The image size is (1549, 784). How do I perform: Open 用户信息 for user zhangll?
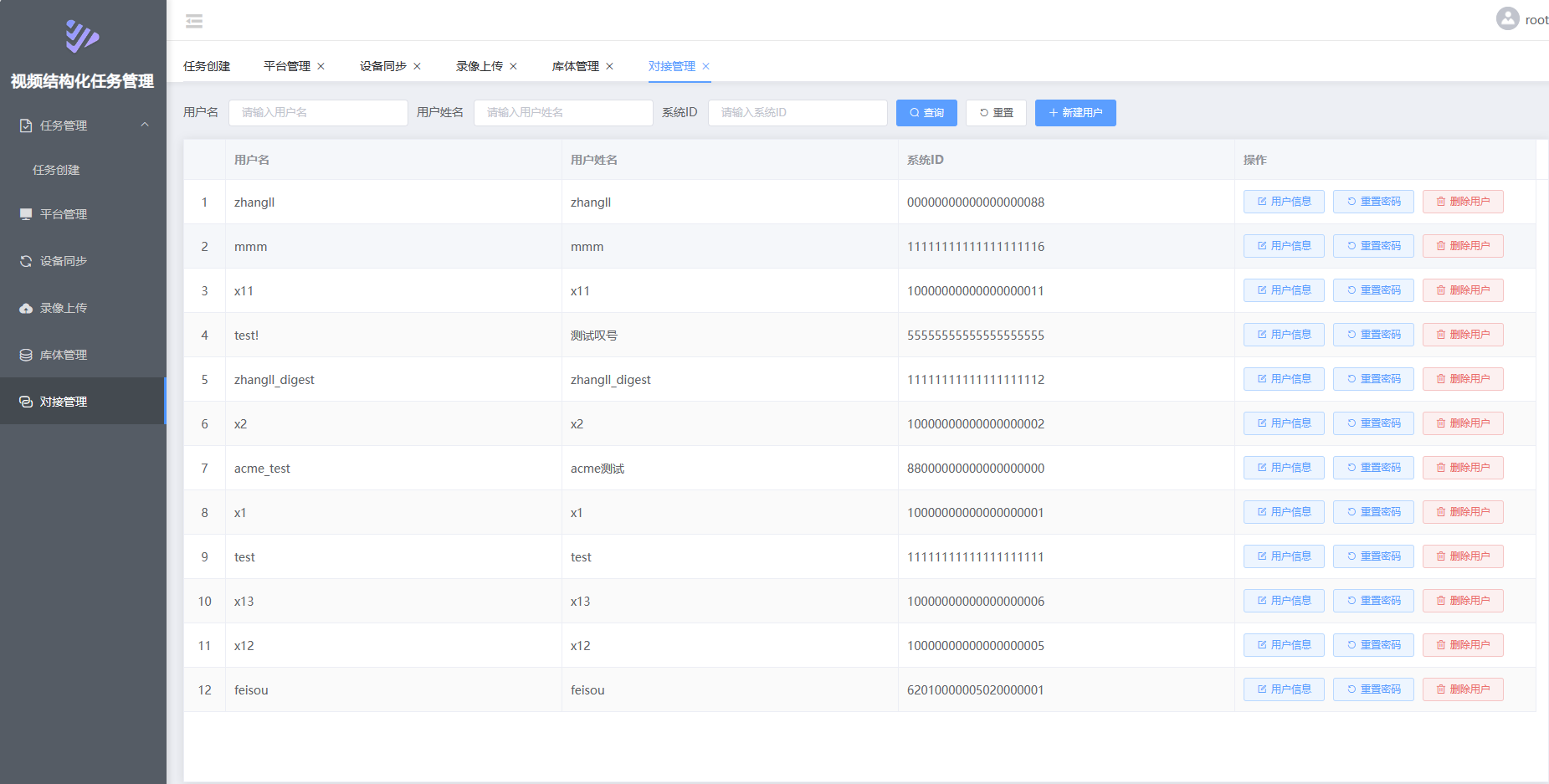pyautogui.click(x=1284, y=202)
